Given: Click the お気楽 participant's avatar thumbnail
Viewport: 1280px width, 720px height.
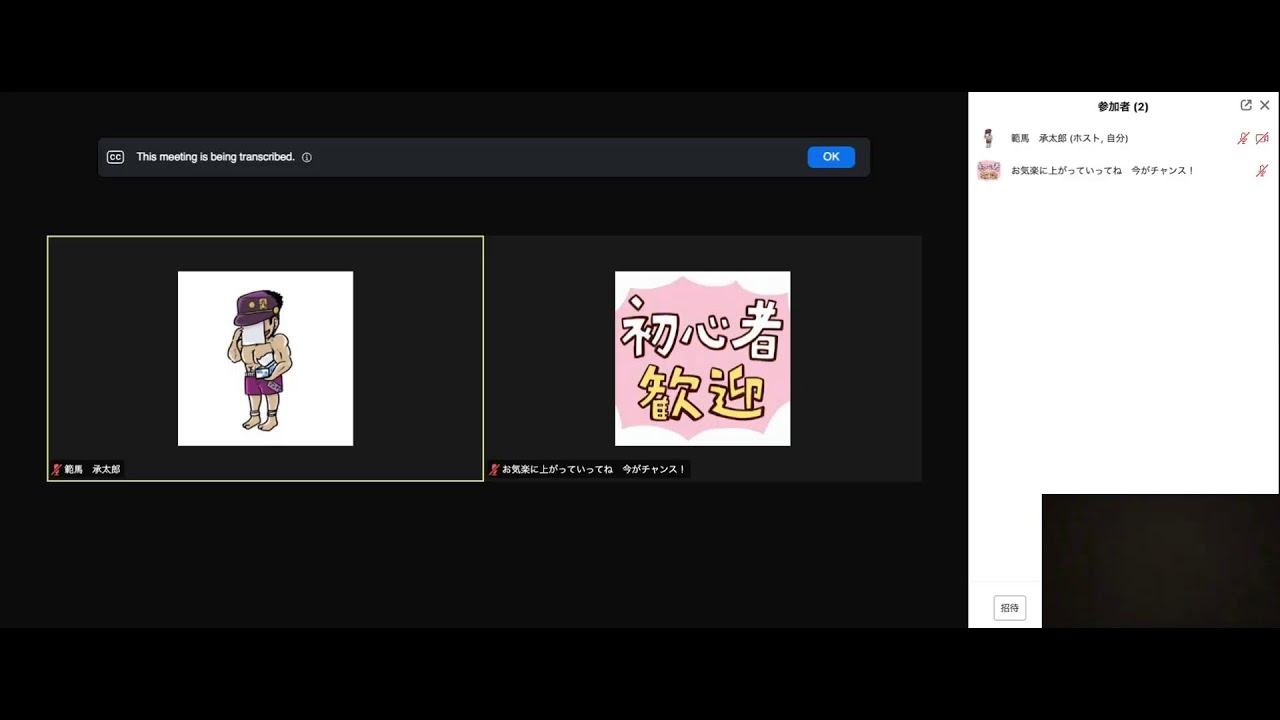Looking at the screenshot, I should click(x=989, y=170).
